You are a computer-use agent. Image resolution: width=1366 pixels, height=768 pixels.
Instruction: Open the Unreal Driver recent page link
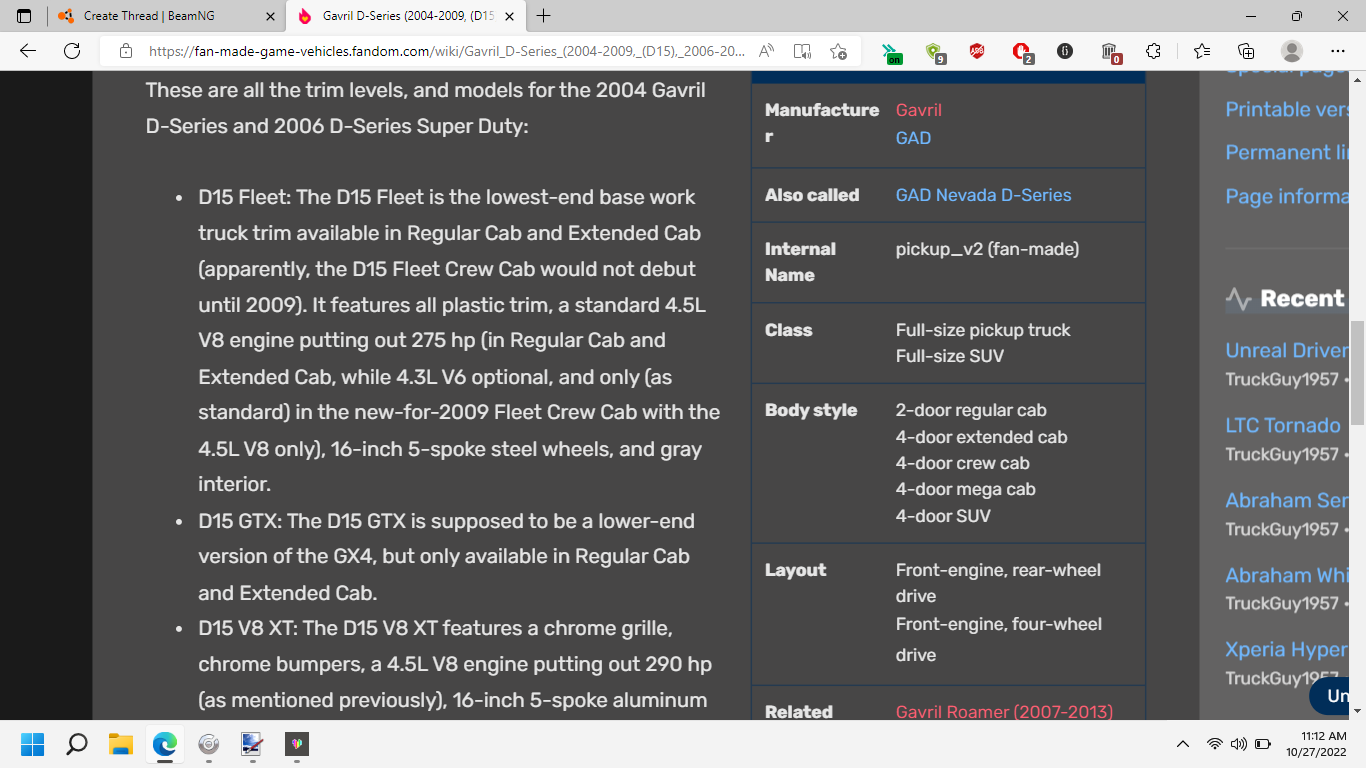click(1287, 350)
